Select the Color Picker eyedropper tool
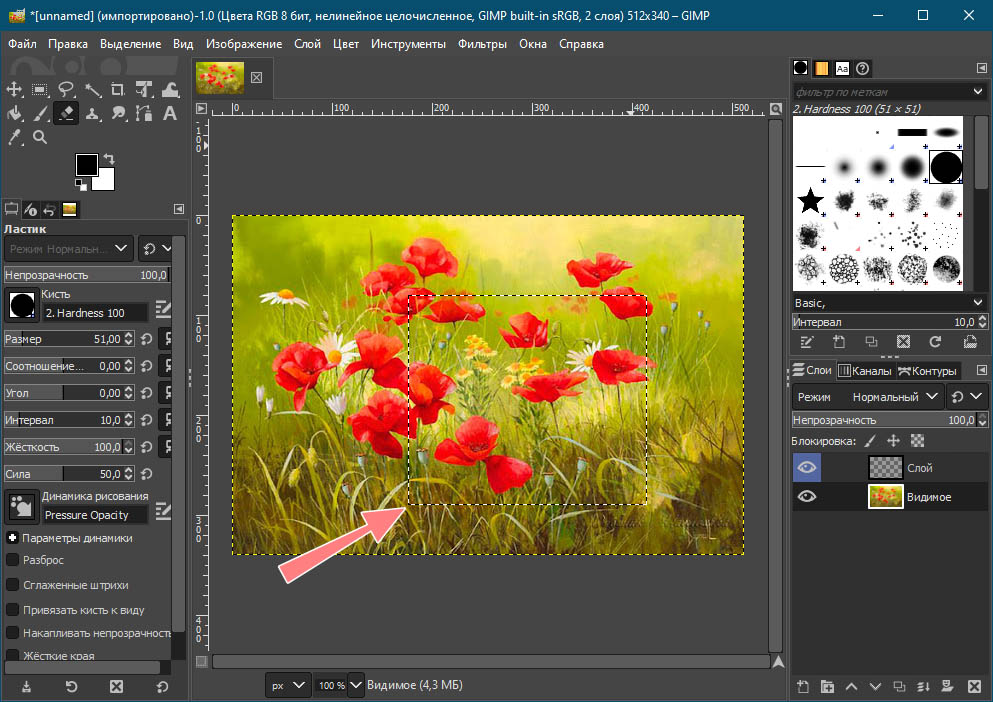The width and height of the screenshot is (993, 702). (x=14, y=137)
